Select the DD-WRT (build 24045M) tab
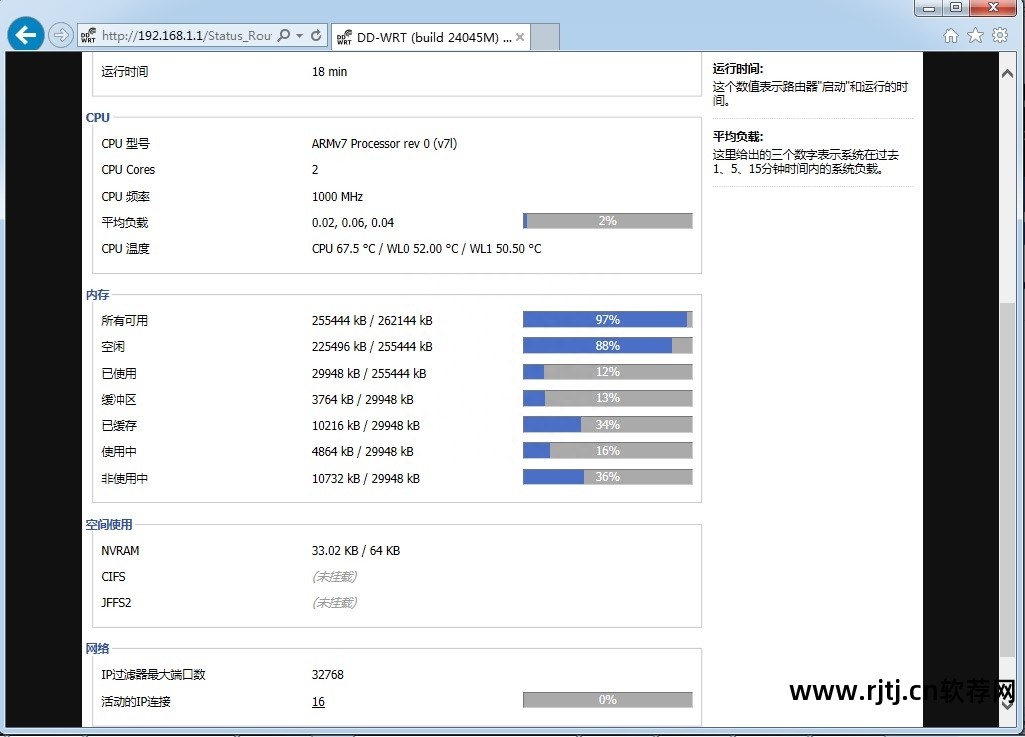 (431, 37)
